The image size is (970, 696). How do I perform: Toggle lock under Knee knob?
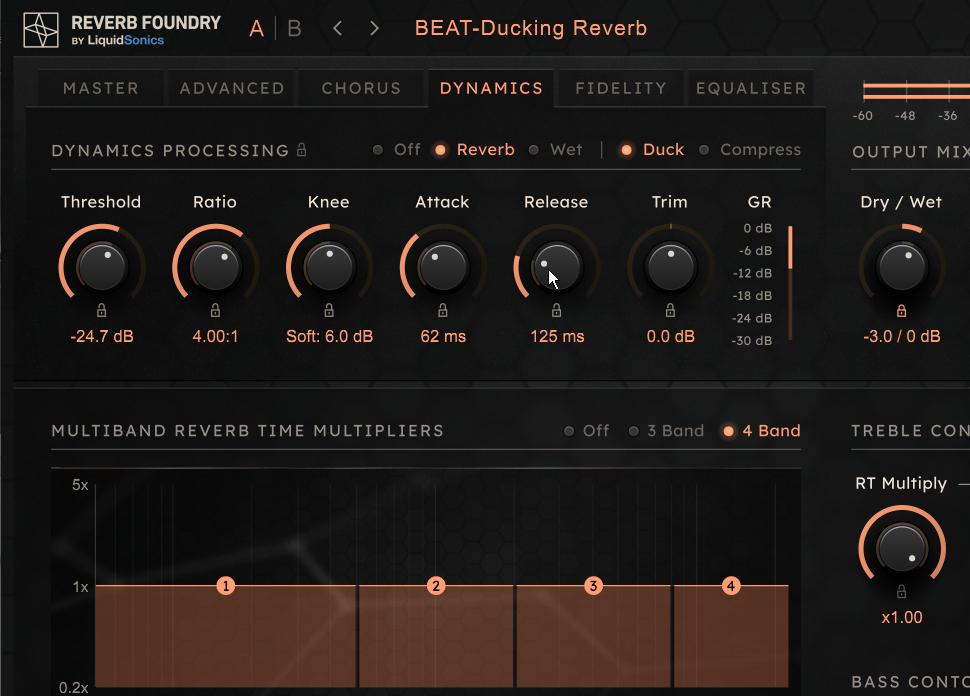(x=329, y=310)
